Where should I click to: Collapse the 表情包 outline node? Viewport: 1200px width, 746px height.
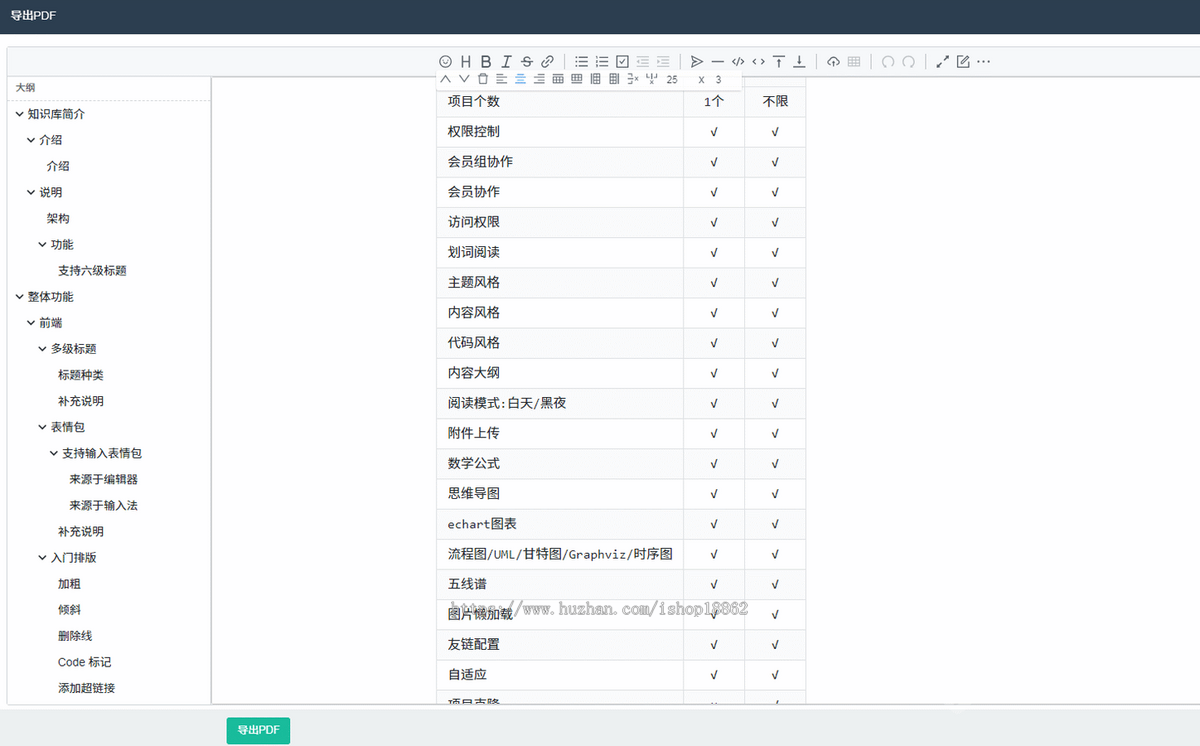click(x=43, y=427)
